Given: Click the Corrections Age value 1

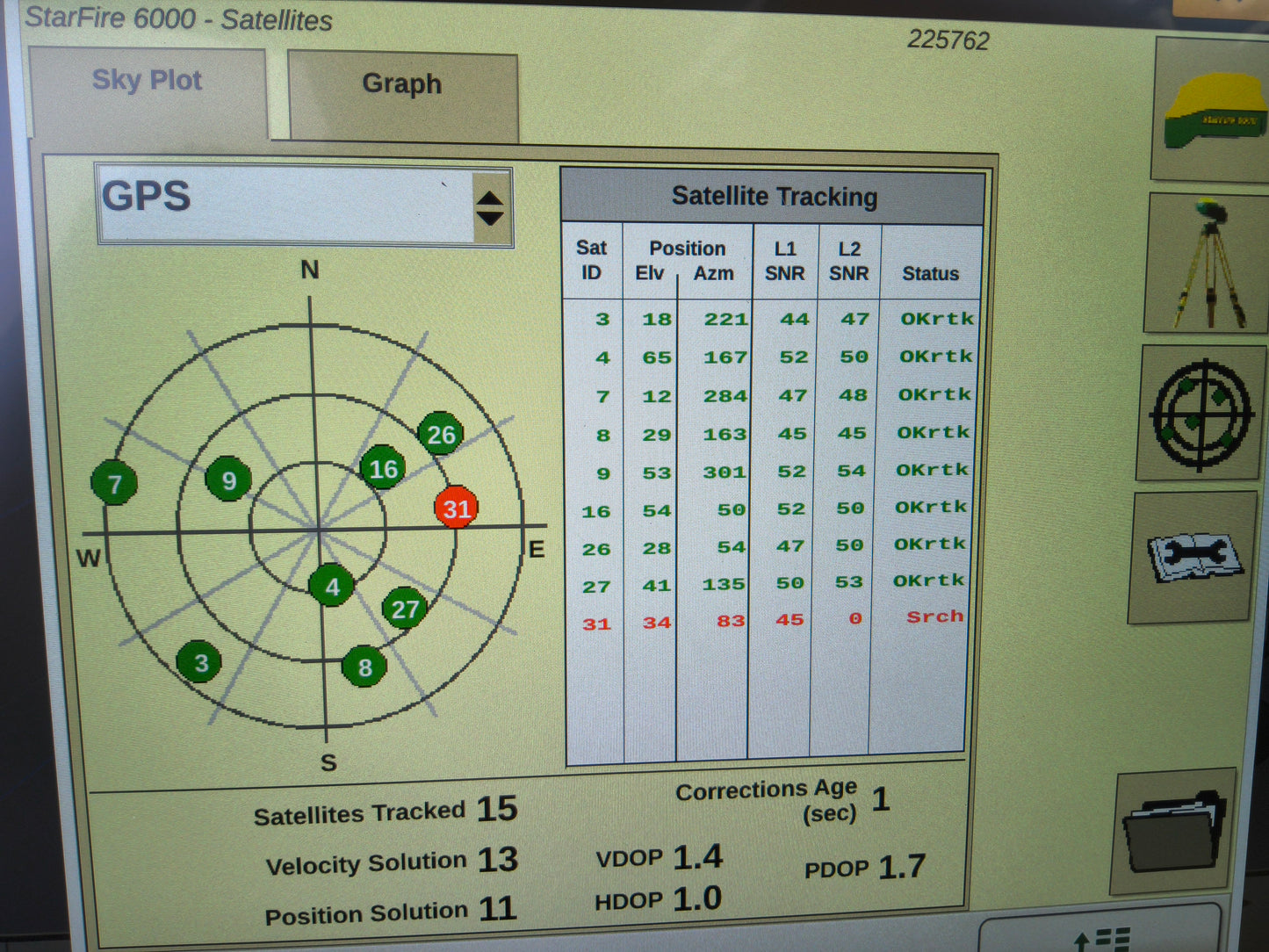Looking at the screenshot, I should pos(881,799).
